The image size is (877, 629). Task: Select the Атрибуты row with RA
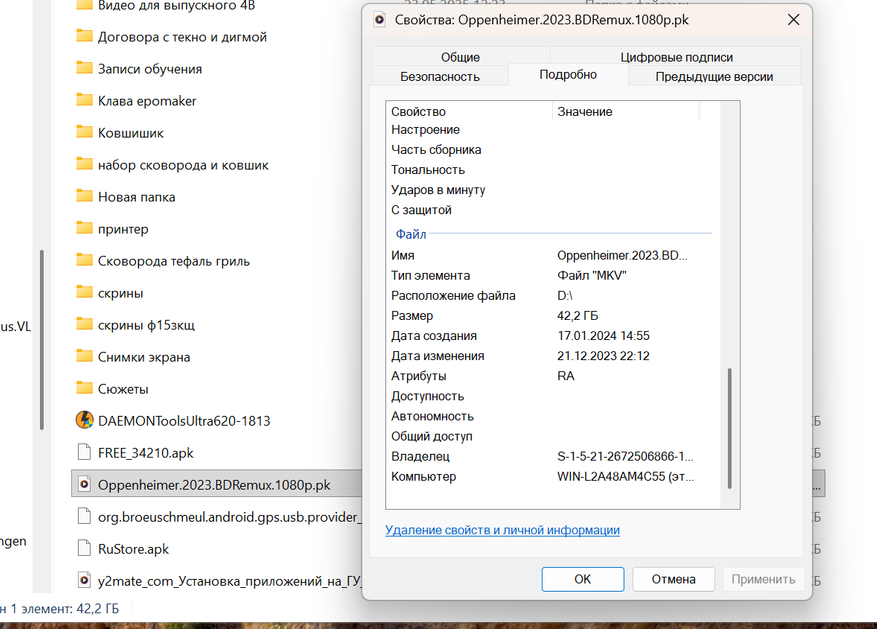click(553, 376)
